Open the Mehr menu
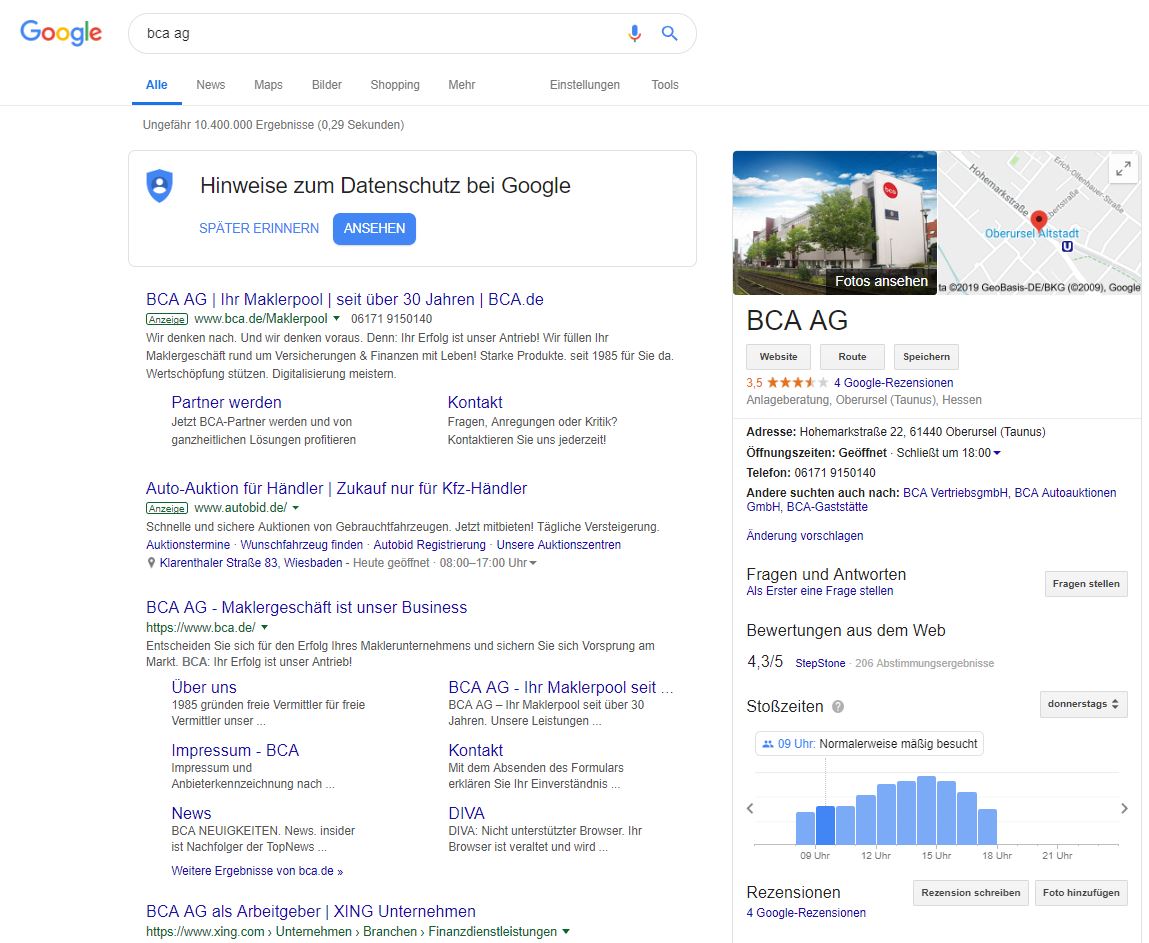Viewport: 1149px width, 943px height. [462, 85]
